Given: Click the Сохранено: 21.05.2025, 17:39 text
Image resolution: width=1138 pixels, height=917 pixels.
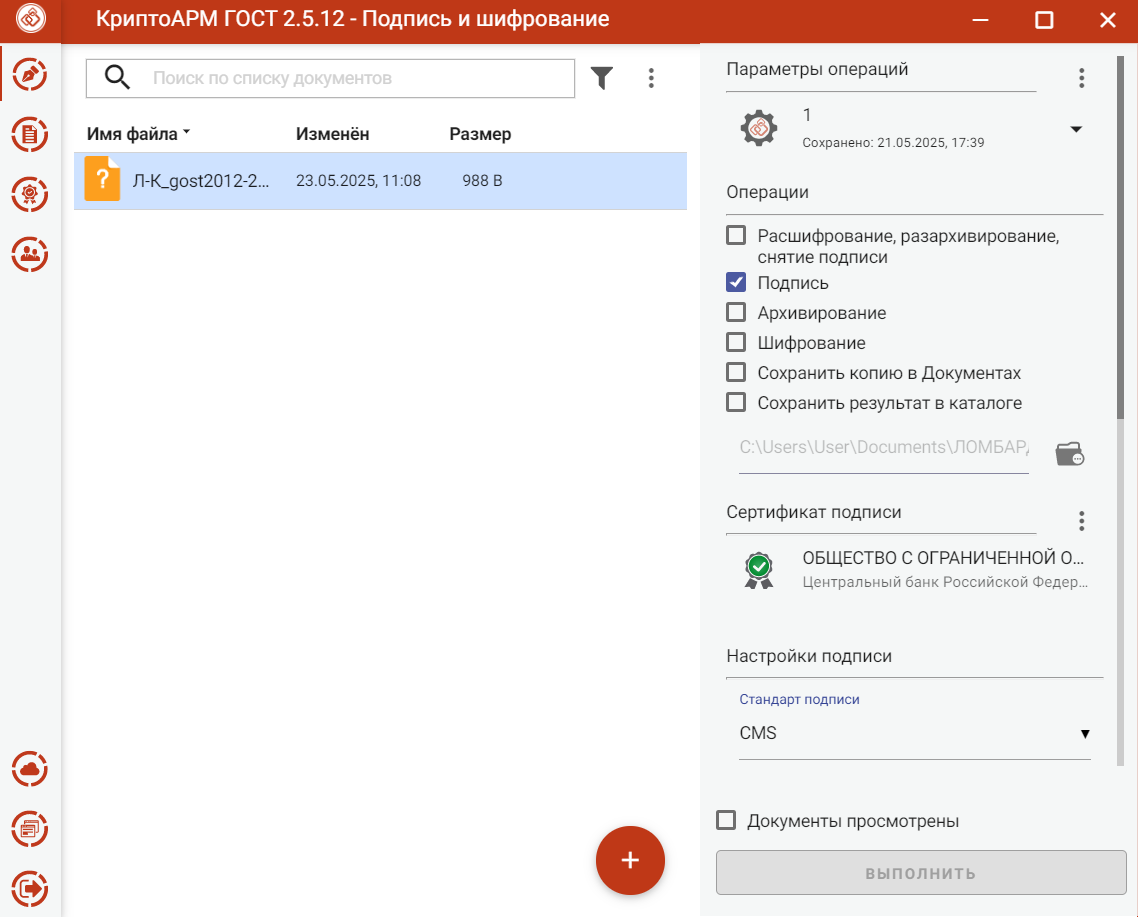Looking at the screenshot, I should coord(893,142).
